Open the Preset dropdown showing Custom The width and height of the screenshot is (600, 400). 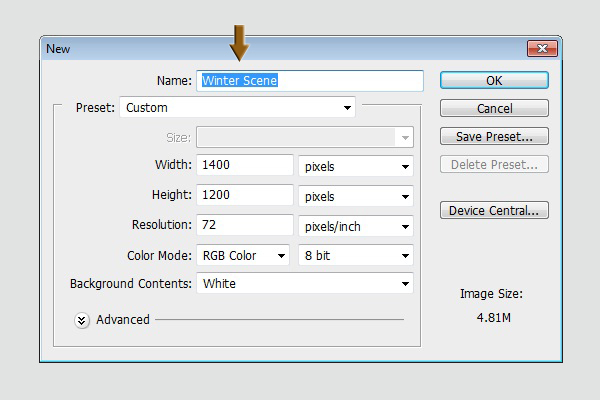(x=237, y=107)
